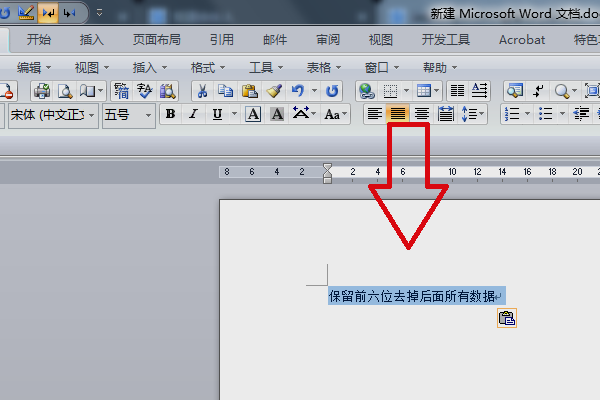Image resolution: width=600 pixels, height=400 pixels.
Task: Click the Undo arrow button
Action: pyautogui.click(x=298, y=91)
